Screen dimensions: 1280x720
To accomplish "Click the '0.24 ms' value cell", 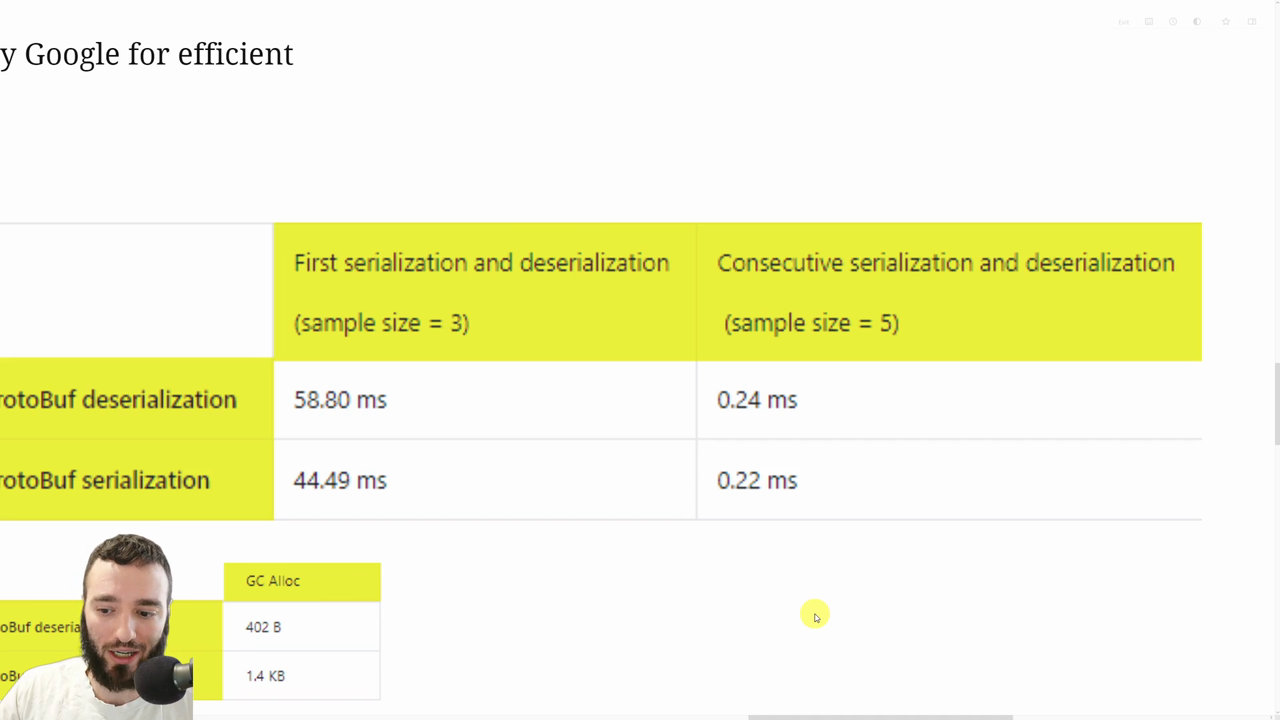I will 757,399.
